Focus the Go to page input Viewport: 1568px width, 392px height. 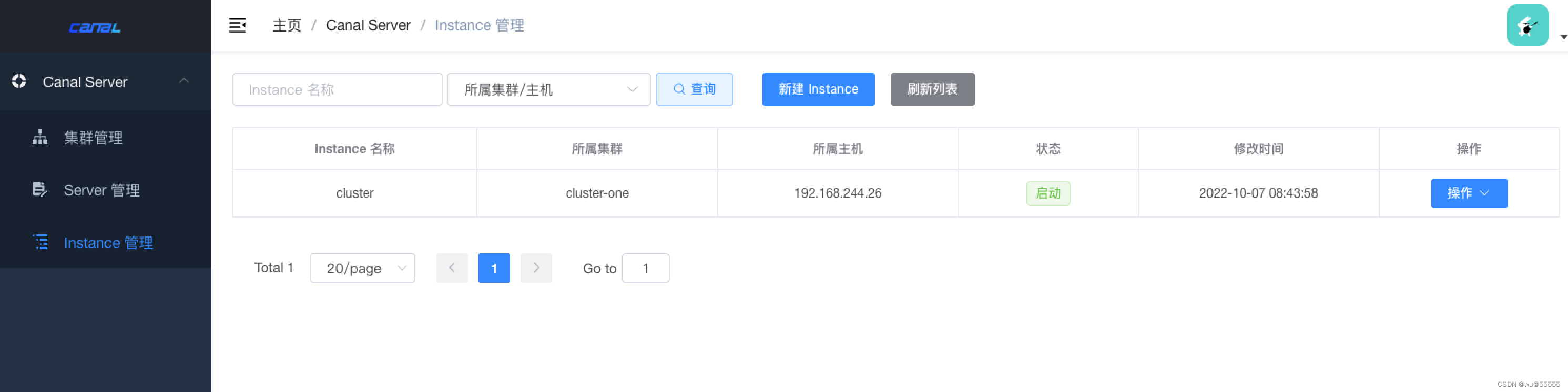645,269
